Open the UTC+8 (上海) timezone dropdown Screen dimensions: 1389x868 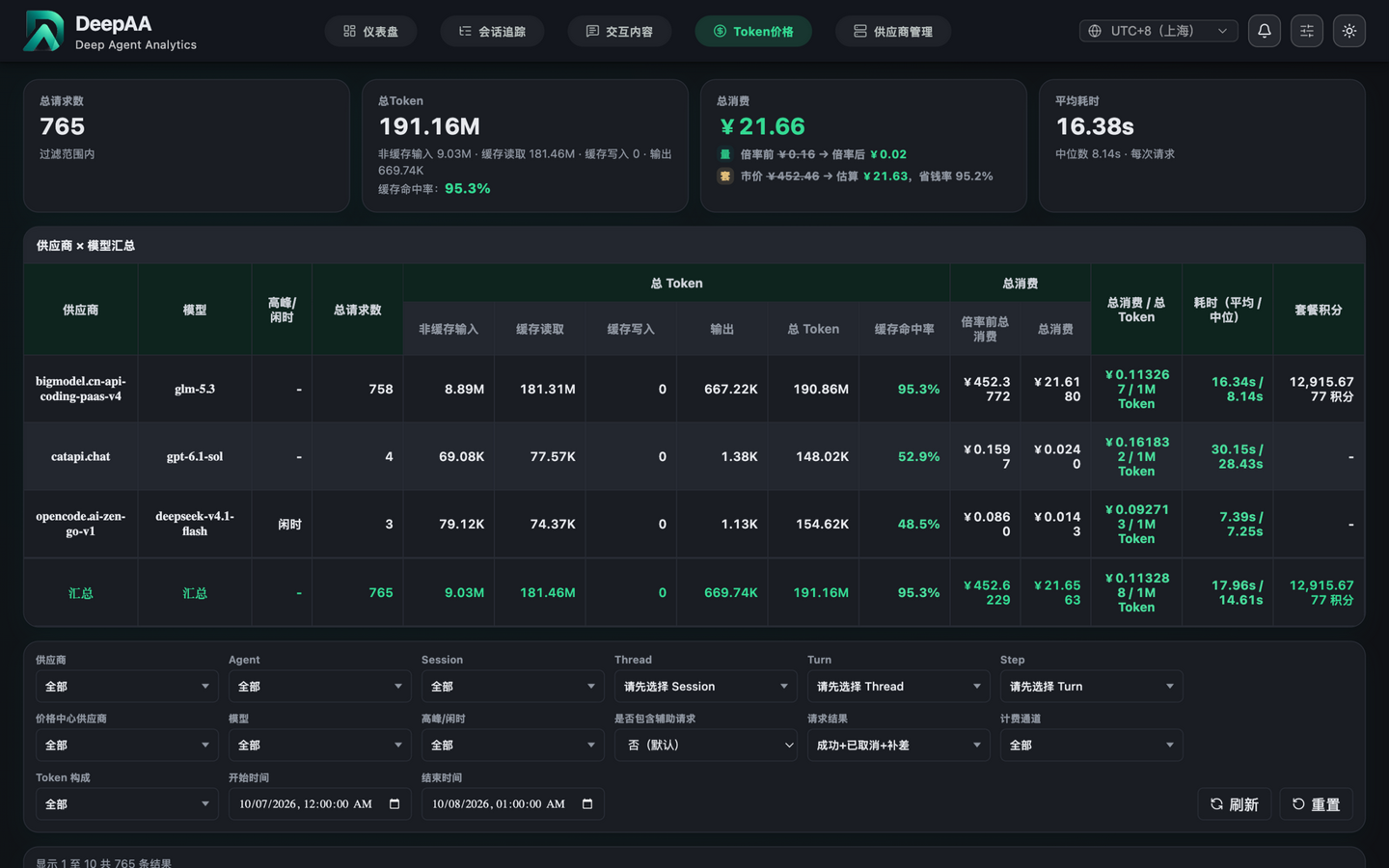(x=1158, y=31)
